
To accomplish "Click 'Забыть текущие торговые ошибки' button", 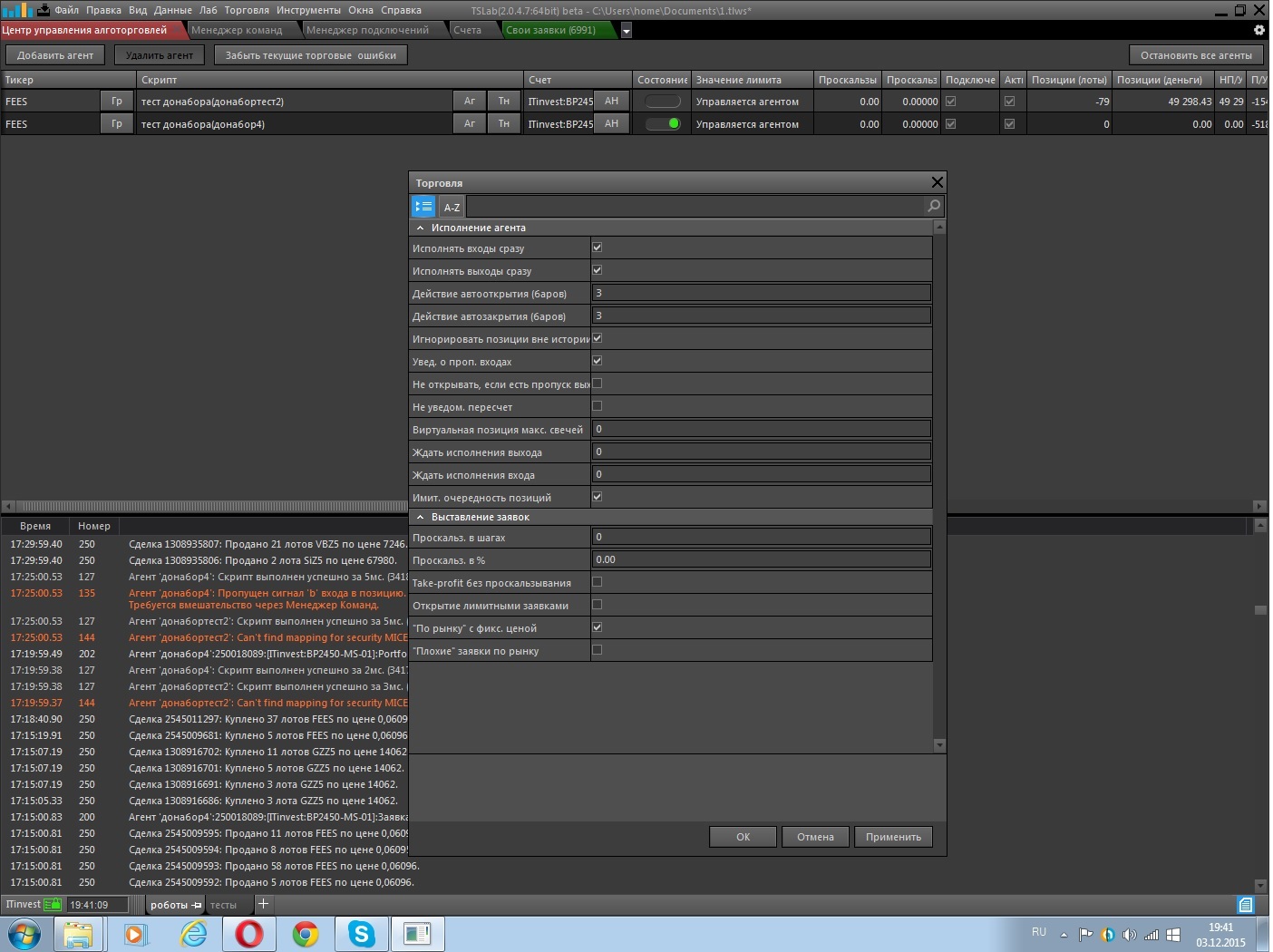I will [x=311, y=55].
